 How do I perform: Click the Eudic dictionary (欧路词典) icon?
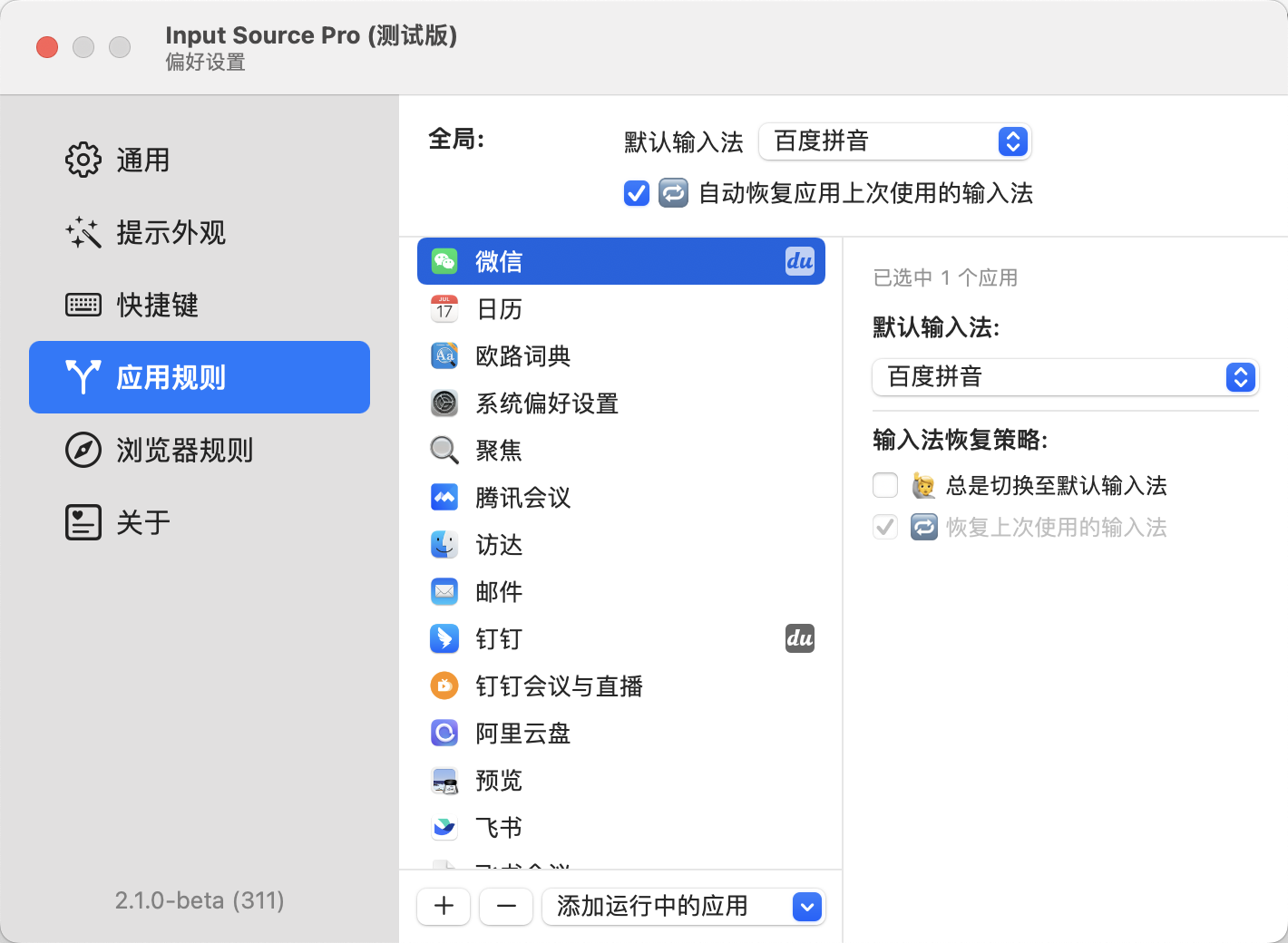pyautogui.click(x=444, y=356)
